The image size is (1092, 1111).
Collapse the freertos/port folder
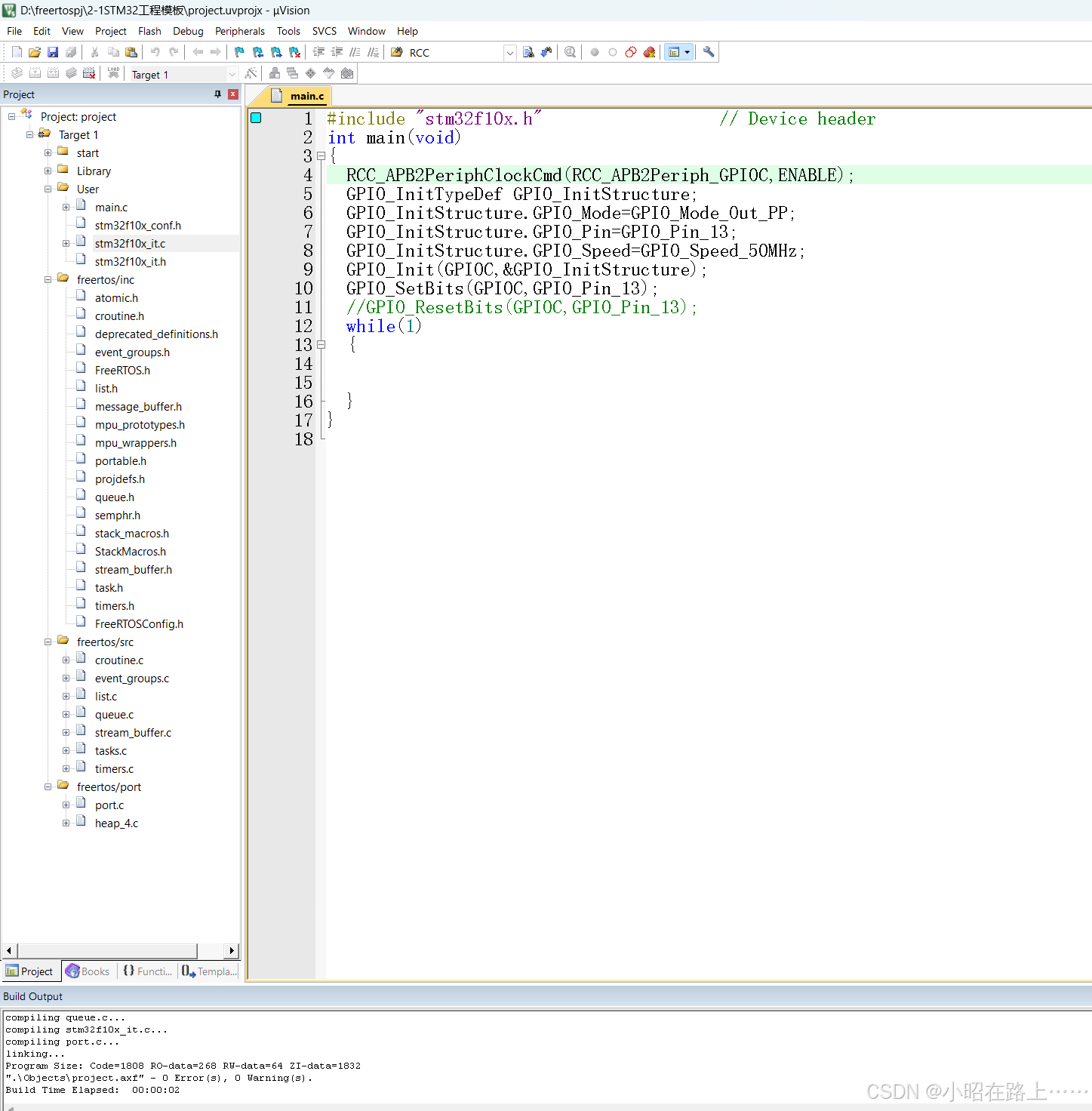click(48, 787)
